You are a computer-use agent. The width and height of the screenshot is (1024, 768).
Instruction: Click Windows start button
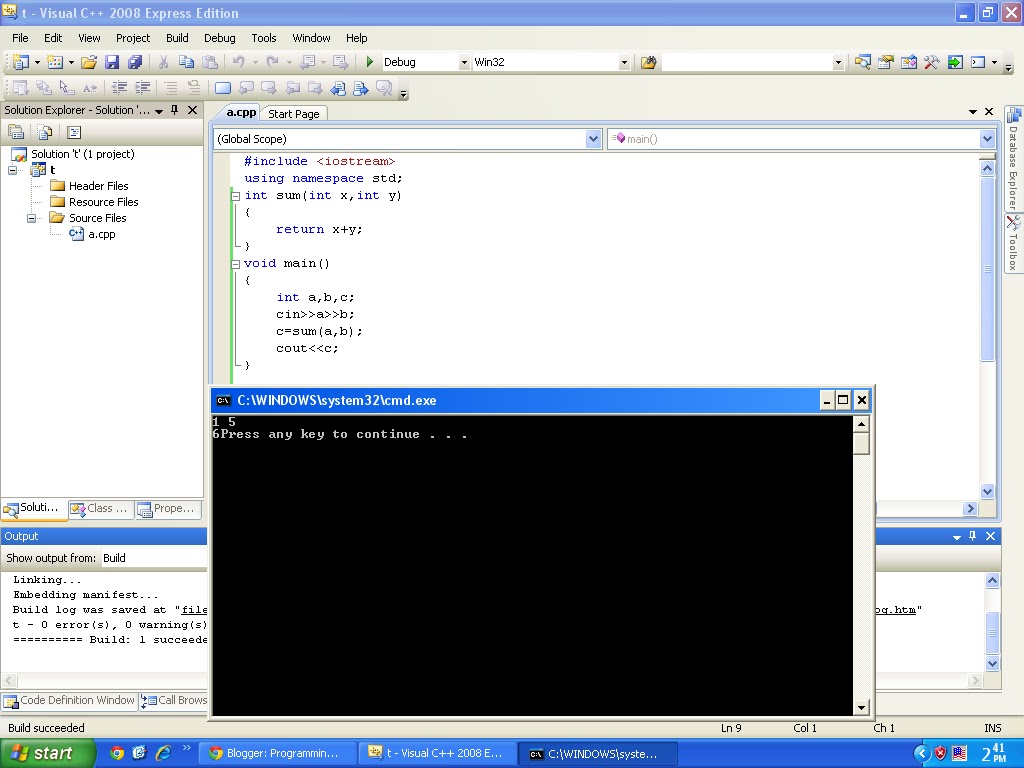47,753
